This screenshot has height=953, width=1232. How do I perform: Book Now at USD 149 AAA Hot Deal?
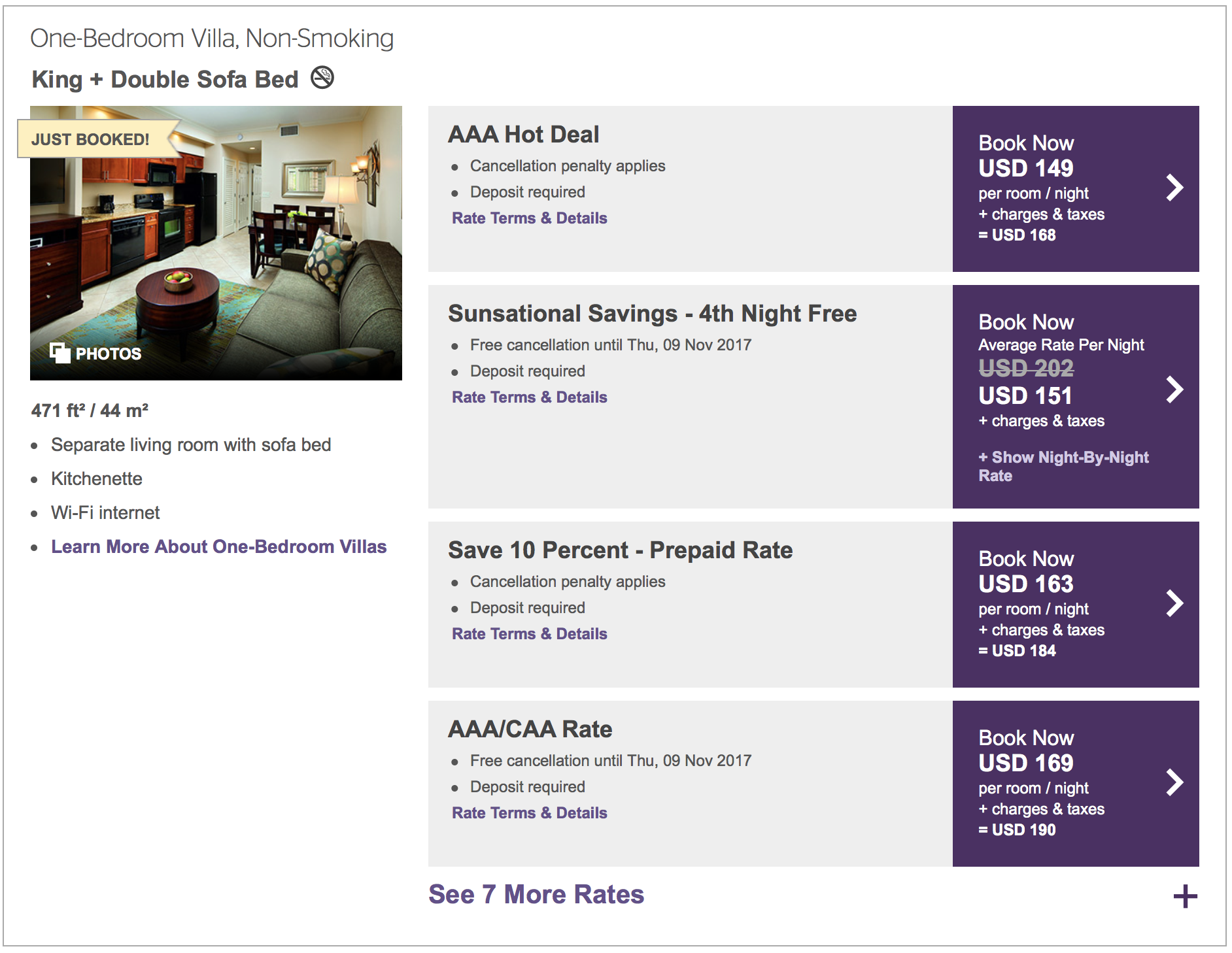[1076, 189]
